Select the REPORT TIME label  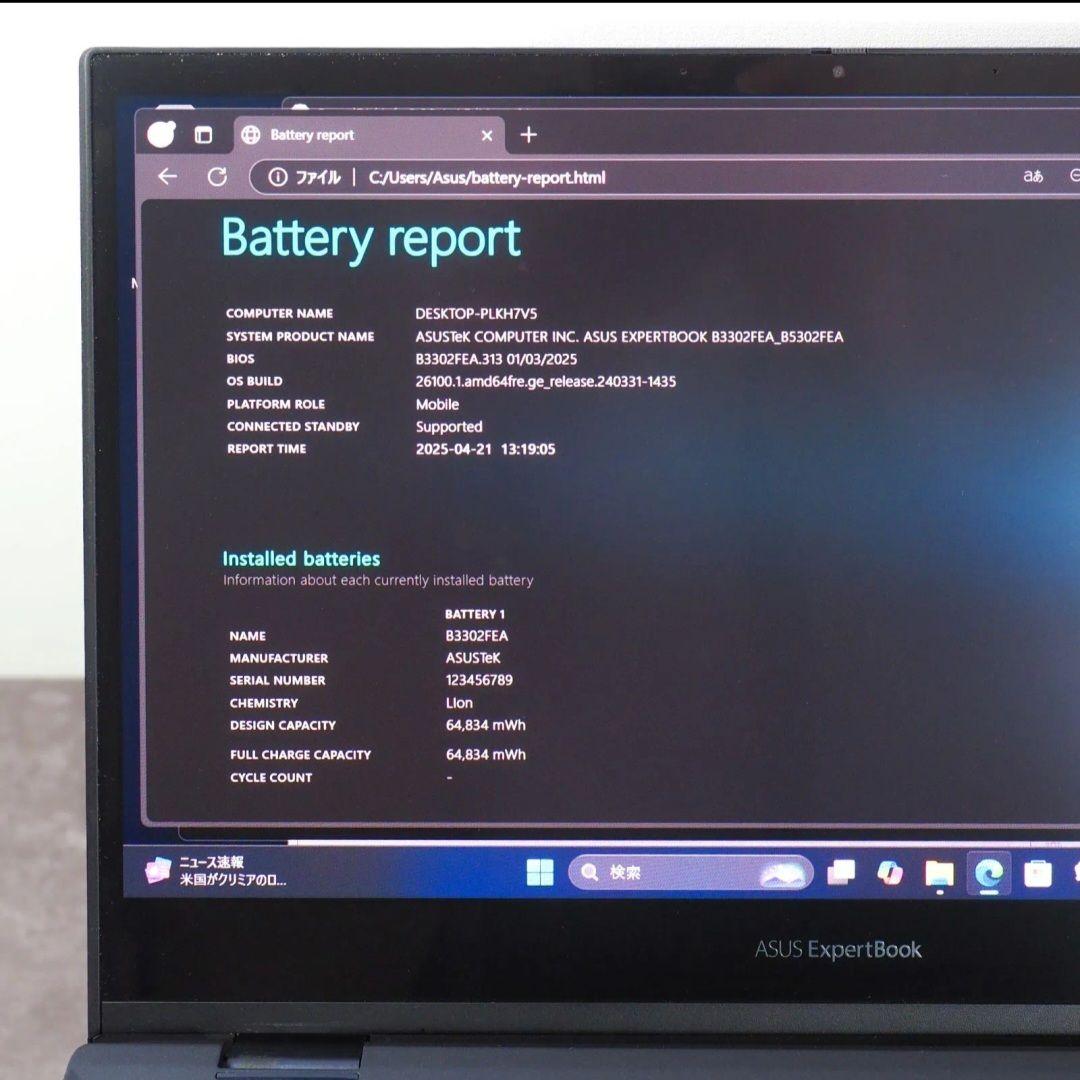(267, 448)
